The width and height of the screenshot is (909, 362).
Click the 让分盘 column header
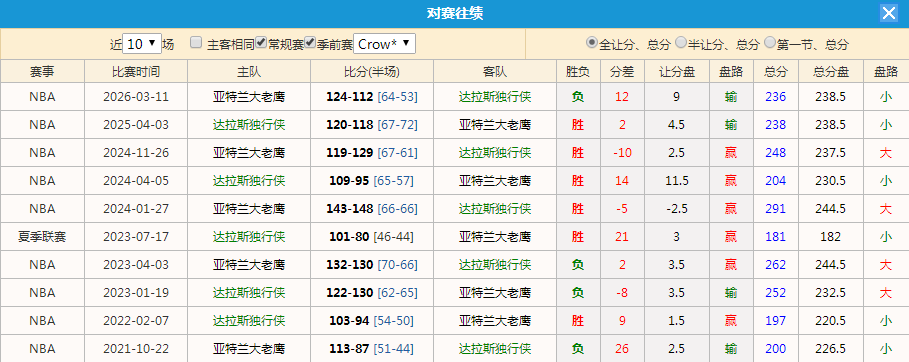(x=677, y=71)
